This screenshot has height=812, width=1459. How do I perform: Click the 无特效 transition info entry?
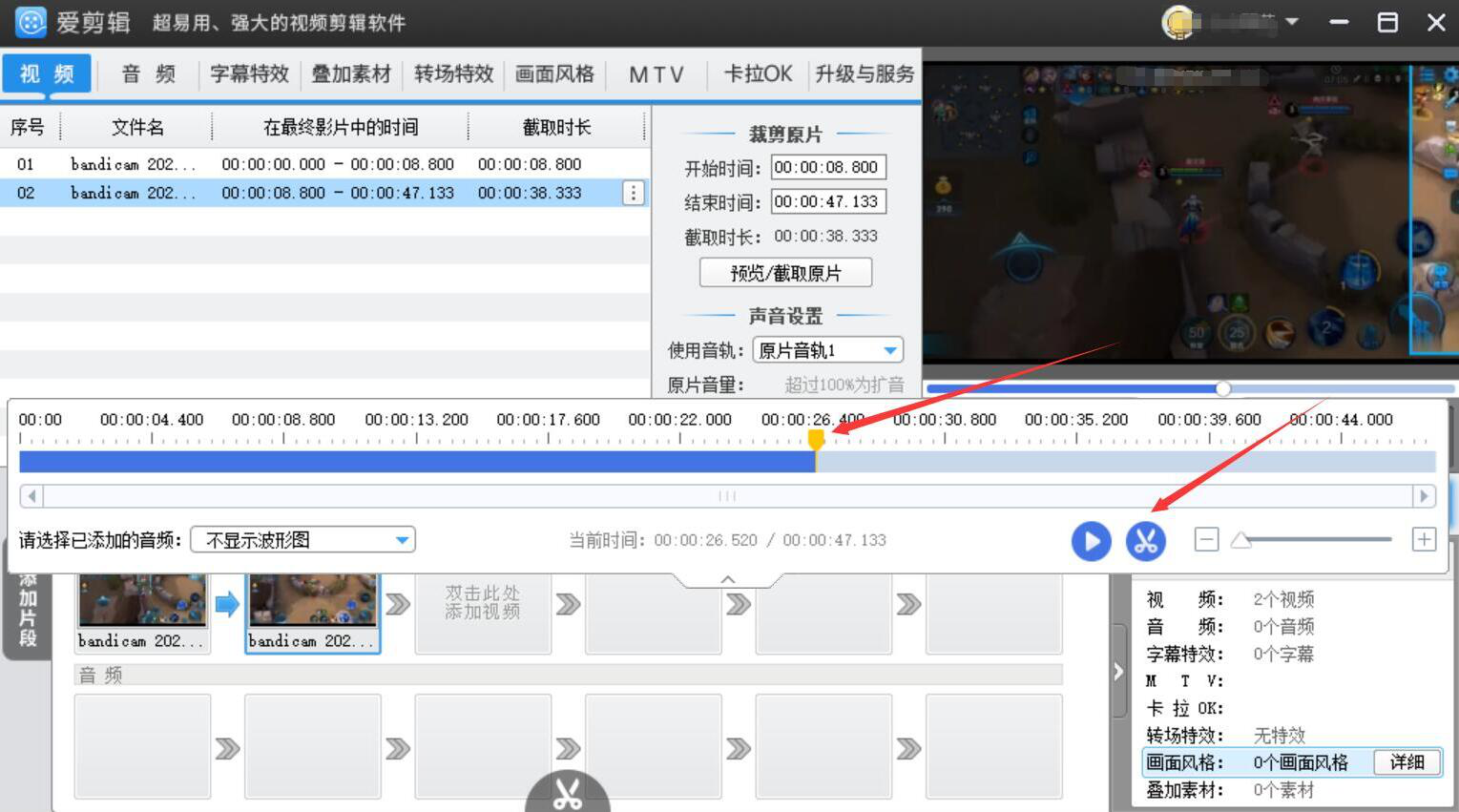[1279, 736]
